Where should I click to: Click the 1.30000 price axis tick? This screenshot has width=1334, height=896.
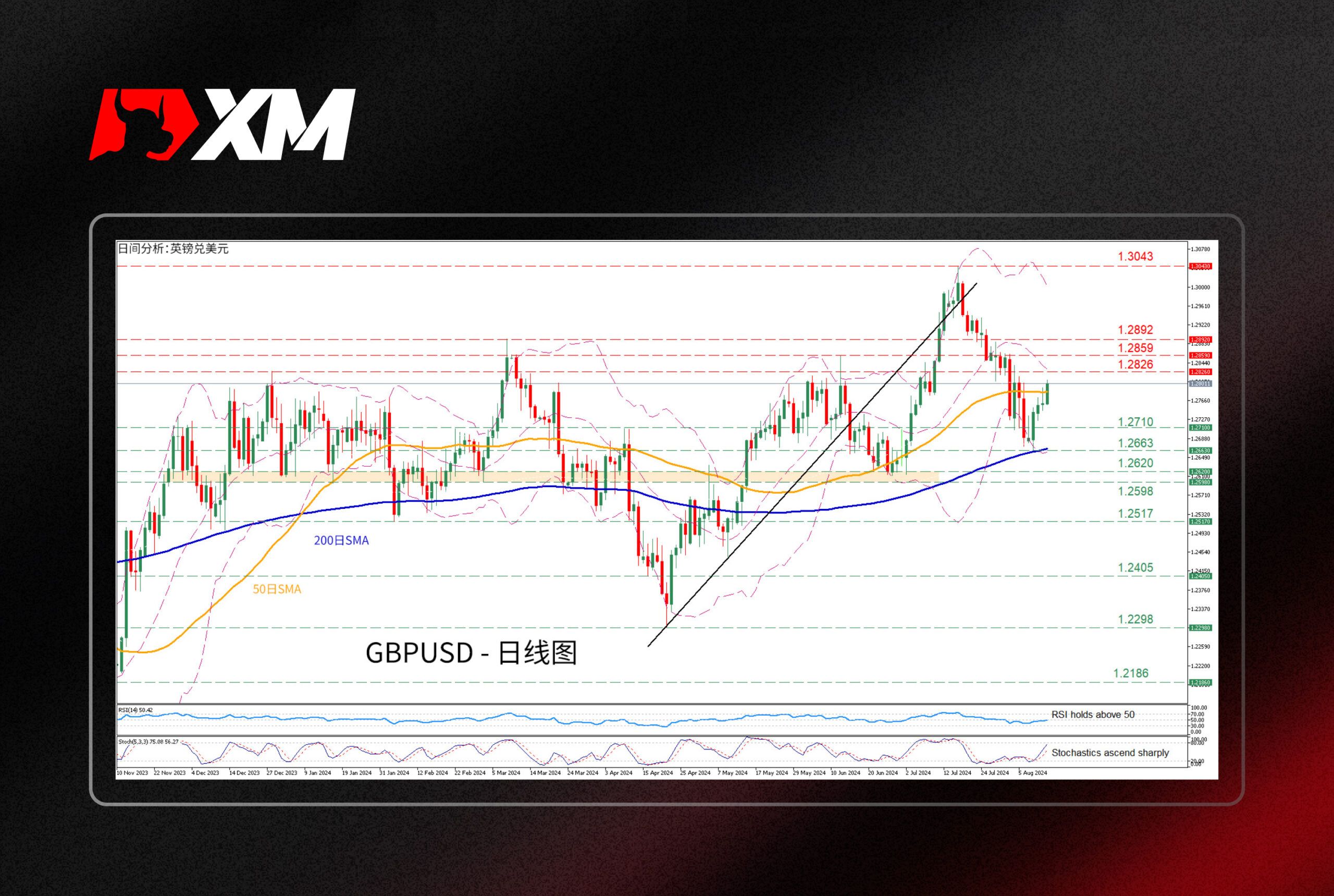pos(1201,288)
